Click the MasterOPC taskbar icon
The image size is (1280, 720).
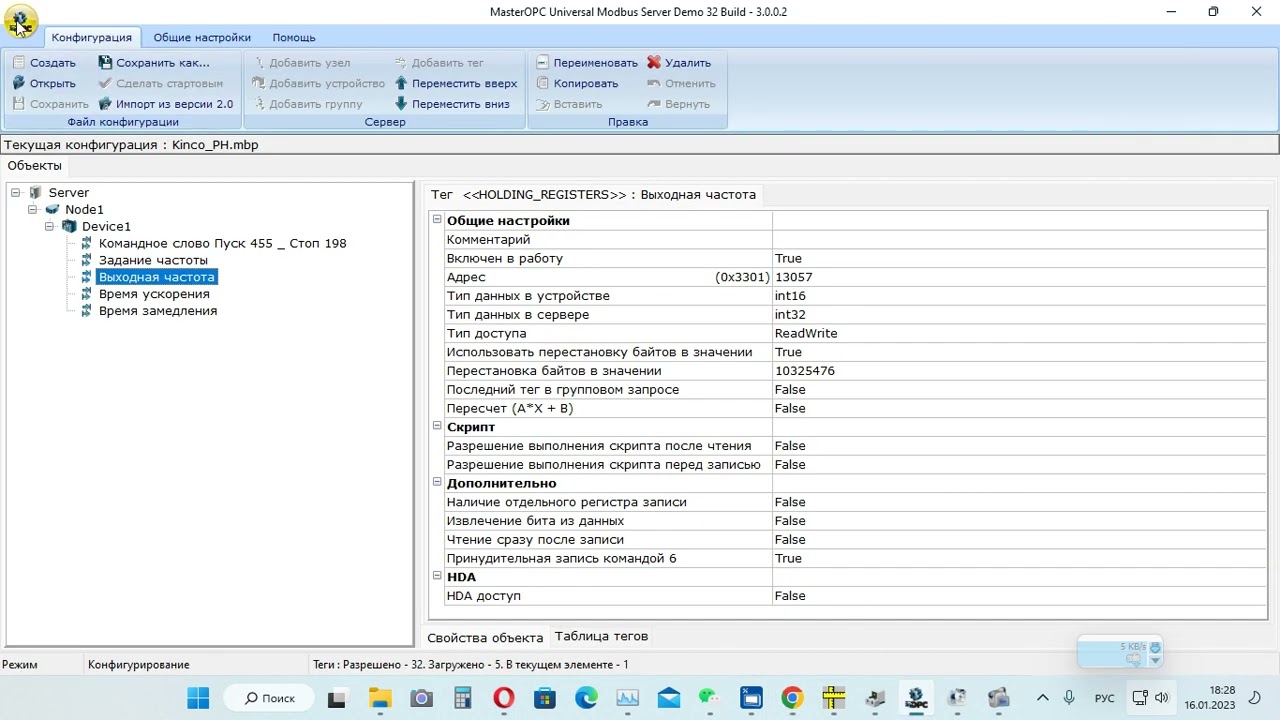coord(916,698)
